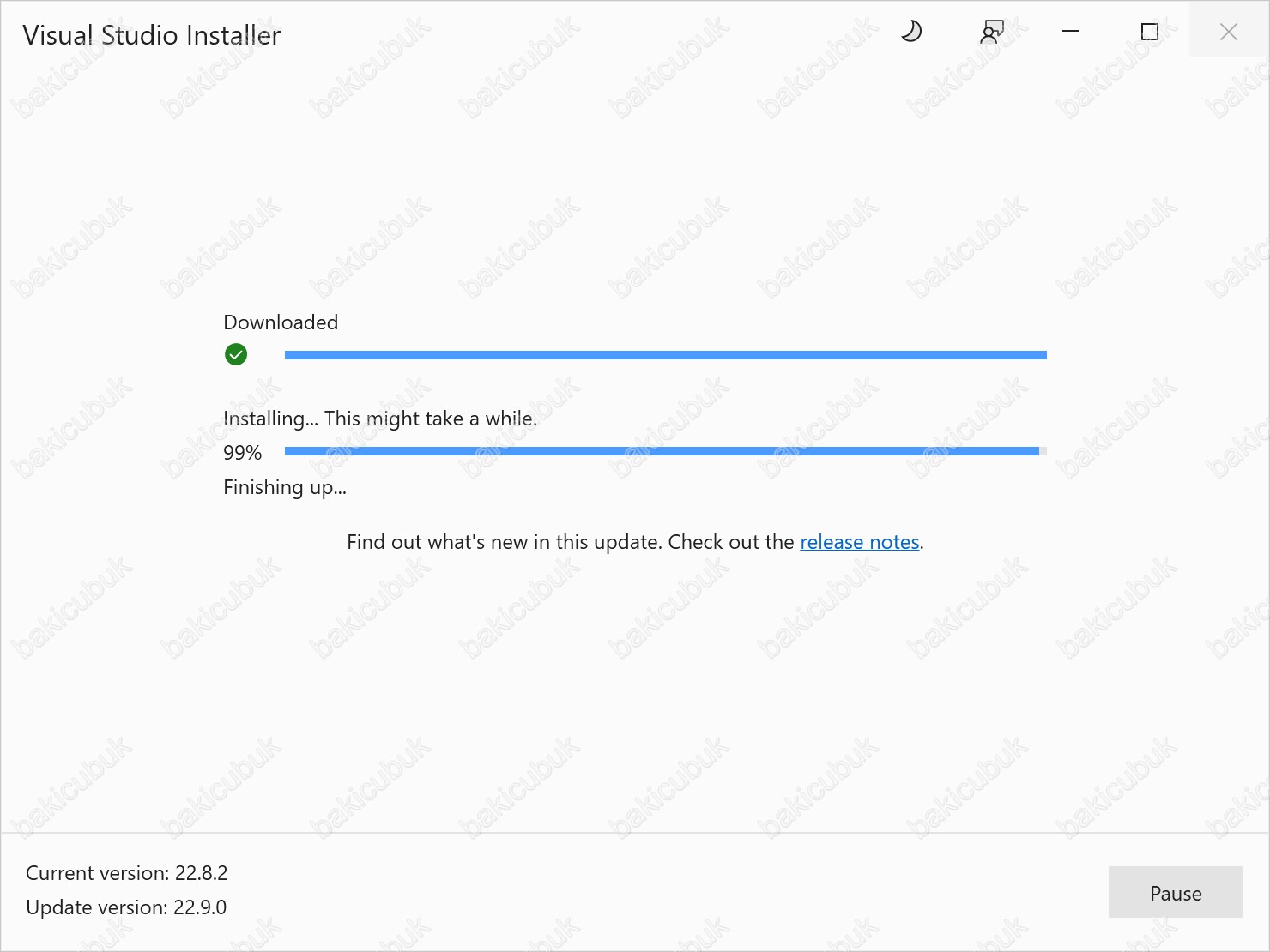Click the green download-complete checkmark
The width and height of the screenshot is (1270, 952).
click(x=236, y=354)
